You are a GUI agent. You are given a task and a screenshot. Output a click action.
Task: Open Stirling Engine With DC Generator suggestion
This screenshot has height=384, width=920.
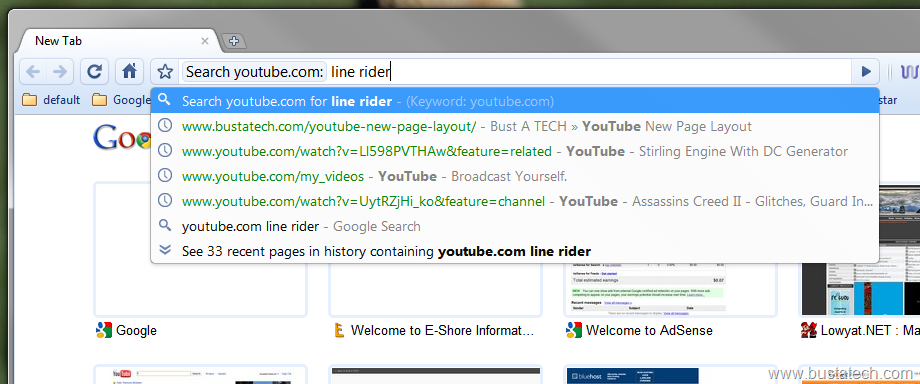(515, 151)
